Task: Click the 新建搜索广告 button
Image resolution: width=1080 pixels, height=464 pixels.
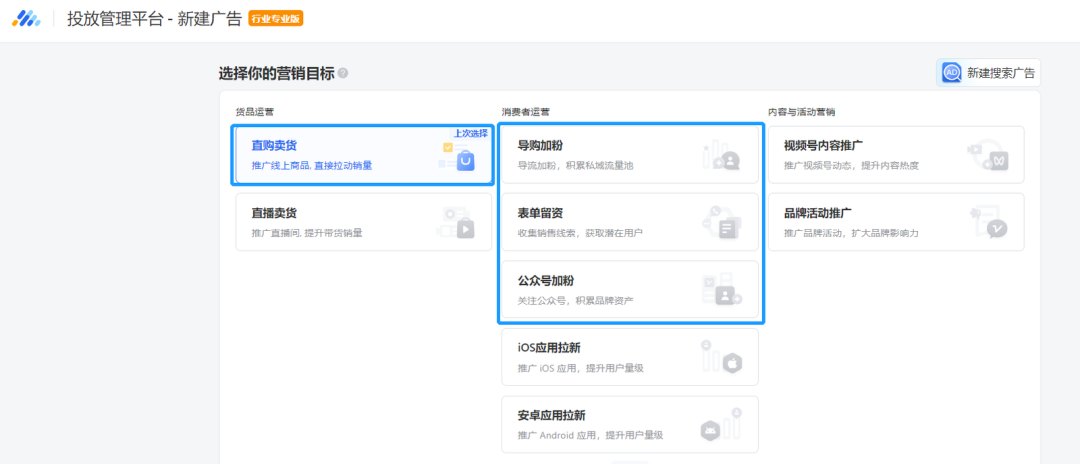Action: pos(988,72)
